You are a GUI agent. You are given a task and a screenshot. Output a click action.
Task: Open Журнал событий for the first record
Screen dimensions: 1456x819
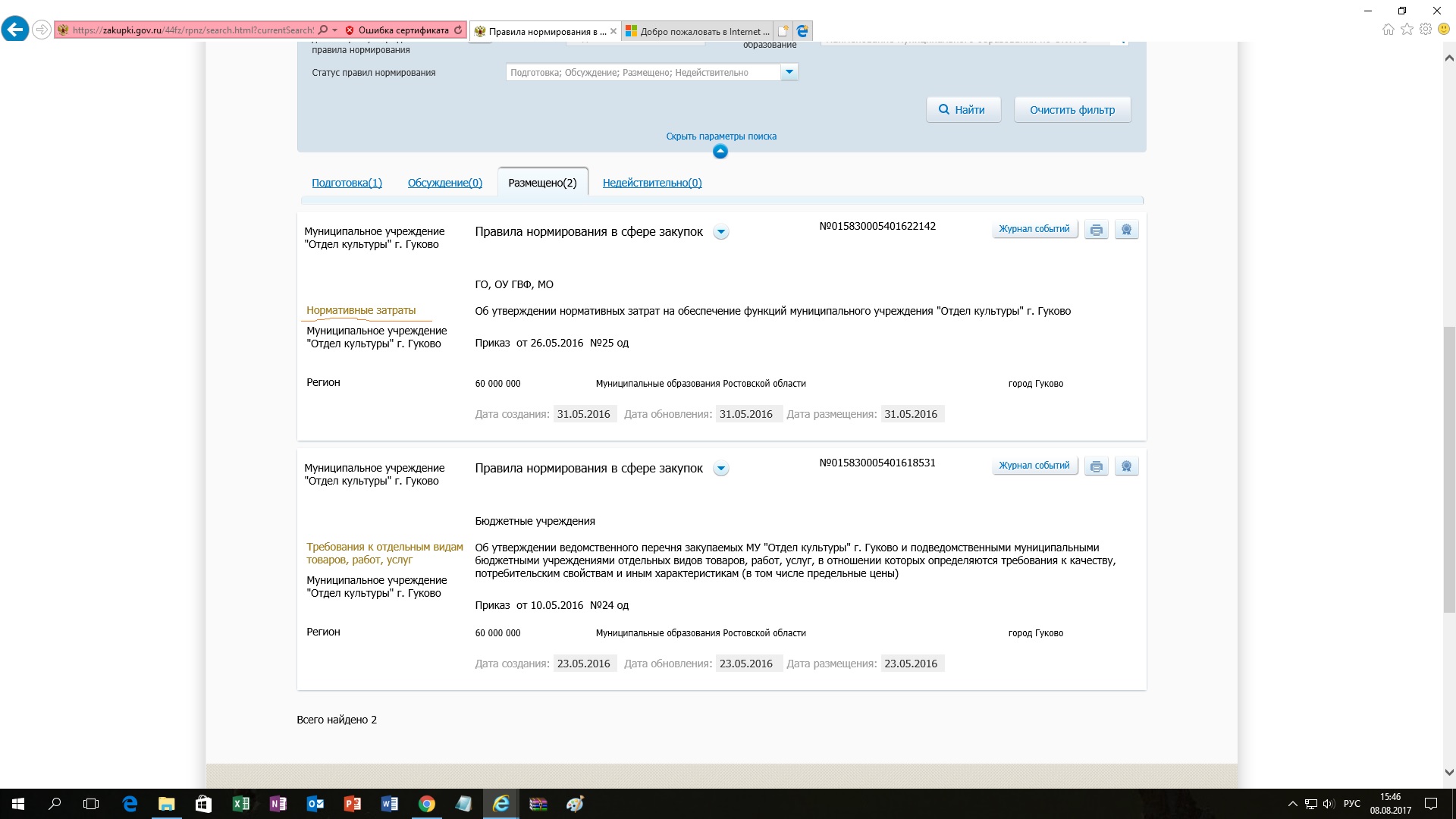point(1034,229)
